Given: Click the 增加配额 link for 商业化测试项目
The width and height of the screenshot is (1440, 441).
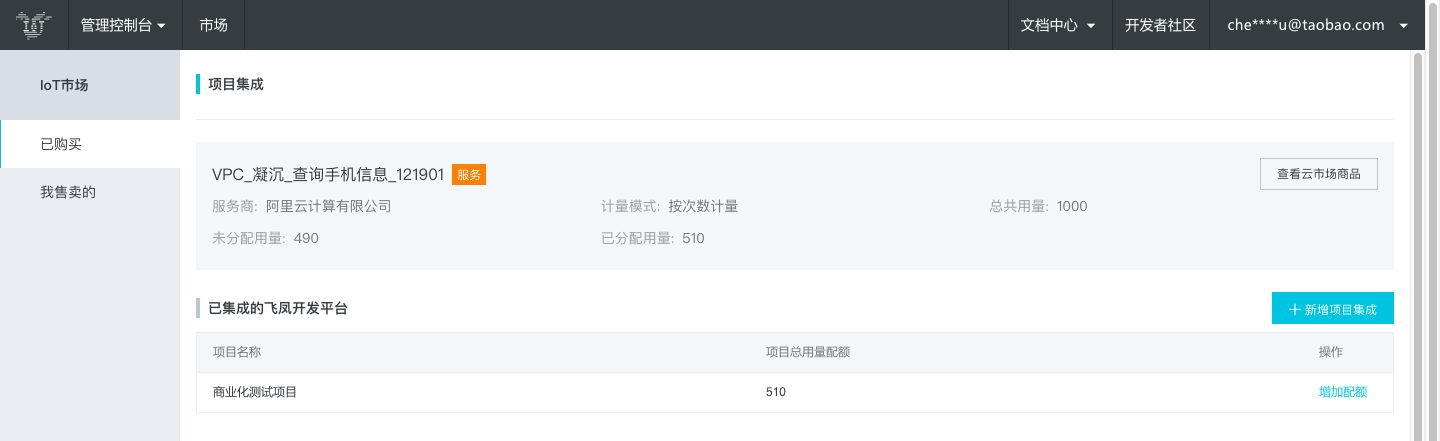Looking at the screenshot, I should click(1342, 392).
